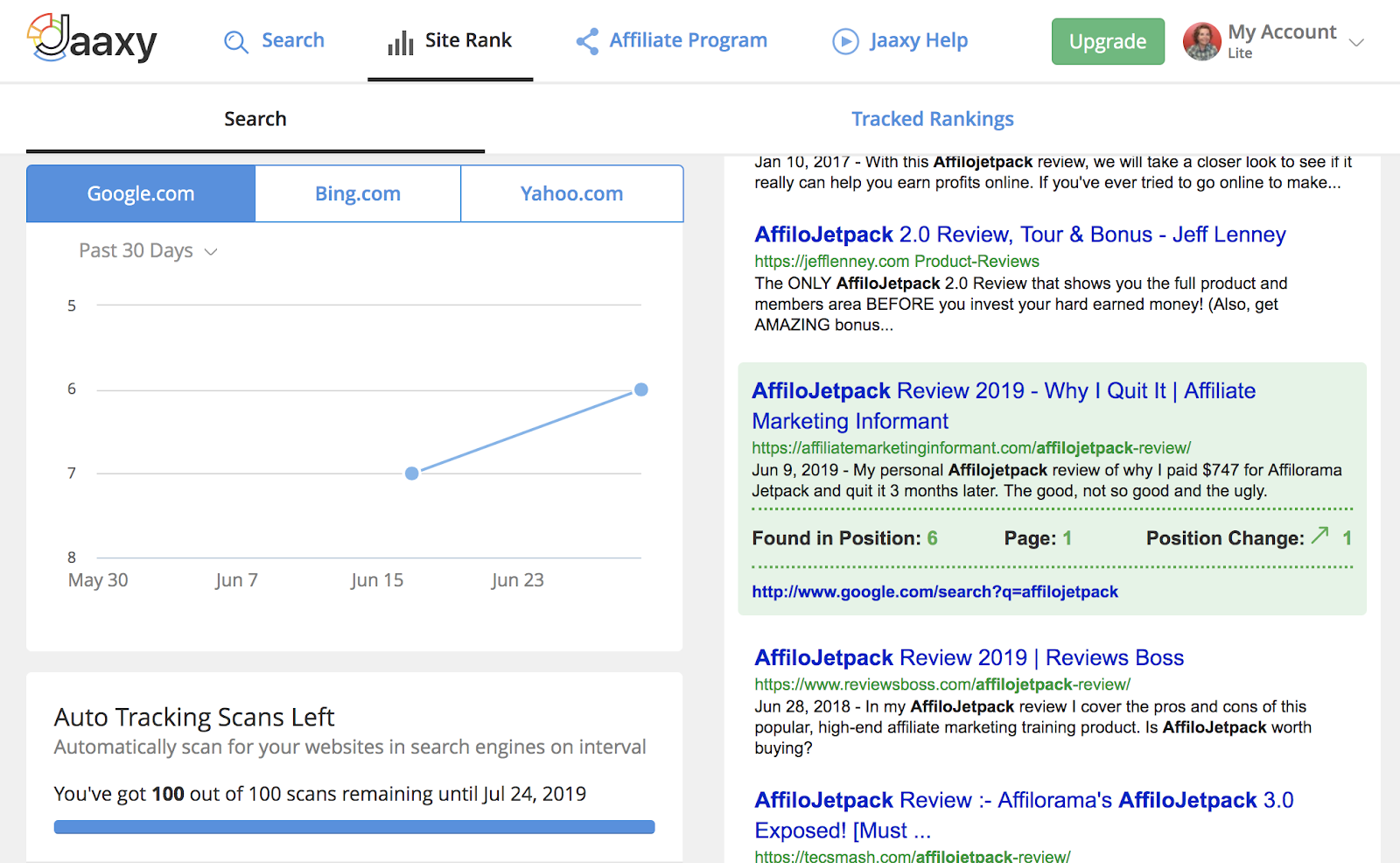Viewport: 1400px width, 863px height.
Task: Click the scans remaining until Jul 24 text
Action: pos(320,794)
